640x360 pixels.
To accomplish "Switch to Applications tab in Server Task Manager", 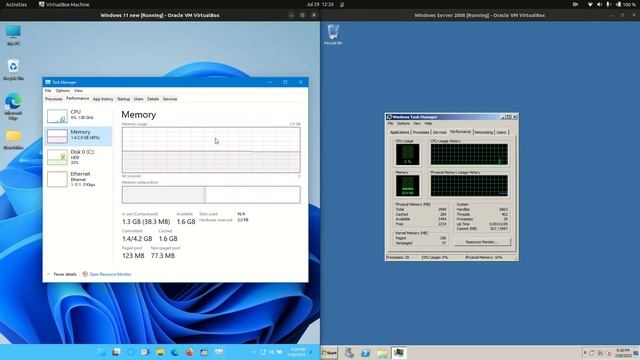I will pos(399,132).
